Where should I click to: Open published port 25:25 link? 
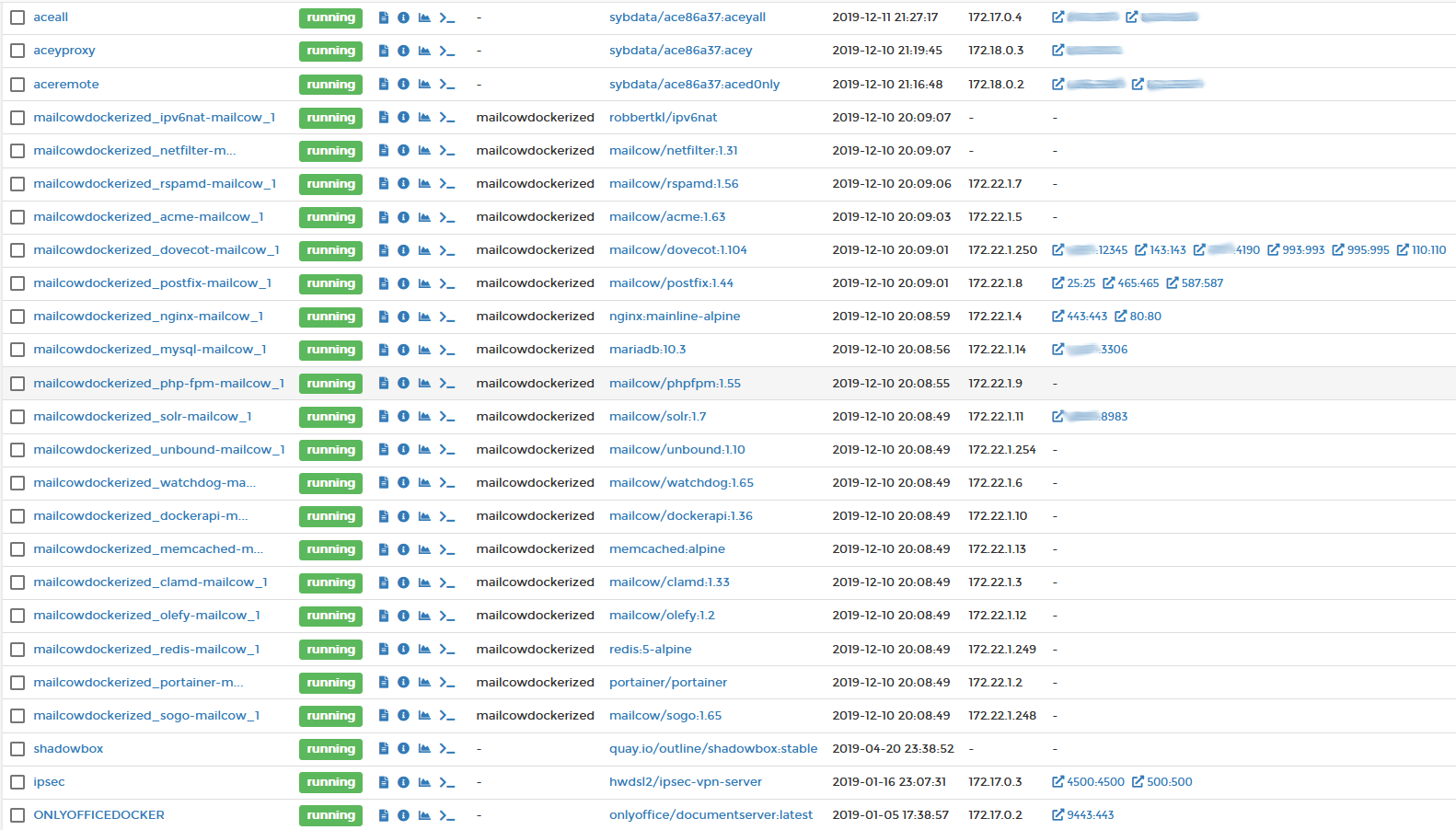tap(1074, 282)
